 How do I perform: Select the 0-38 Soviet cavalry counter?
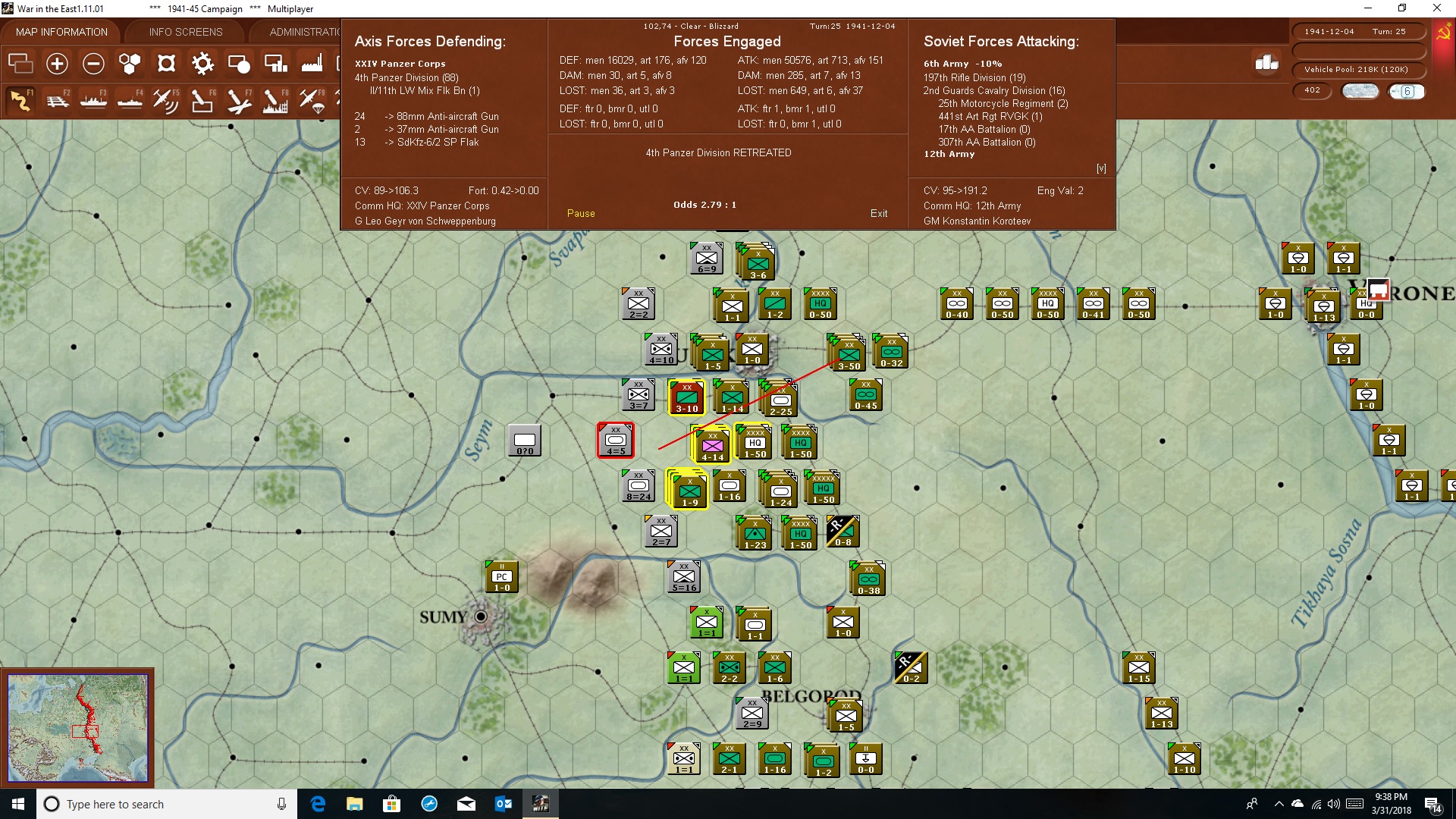[869, 580]
